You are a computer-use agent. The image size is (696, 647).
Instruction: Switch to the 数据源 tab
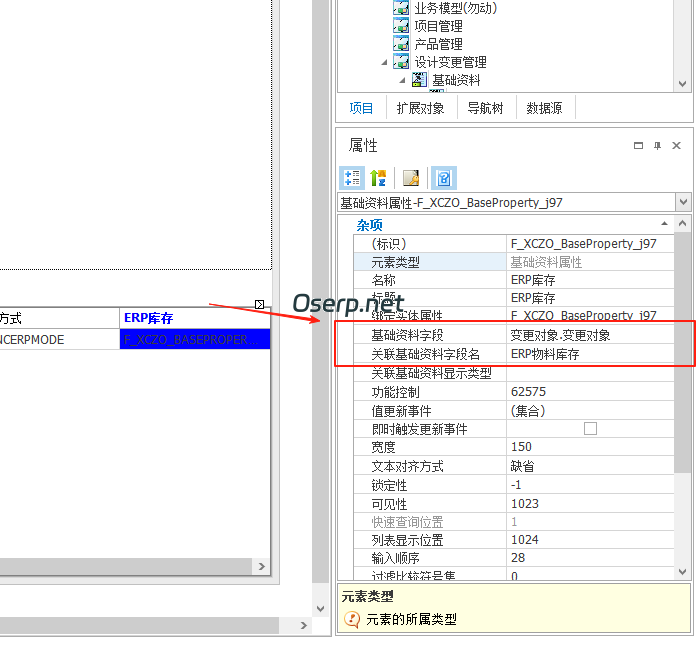[x=544, y=108]
